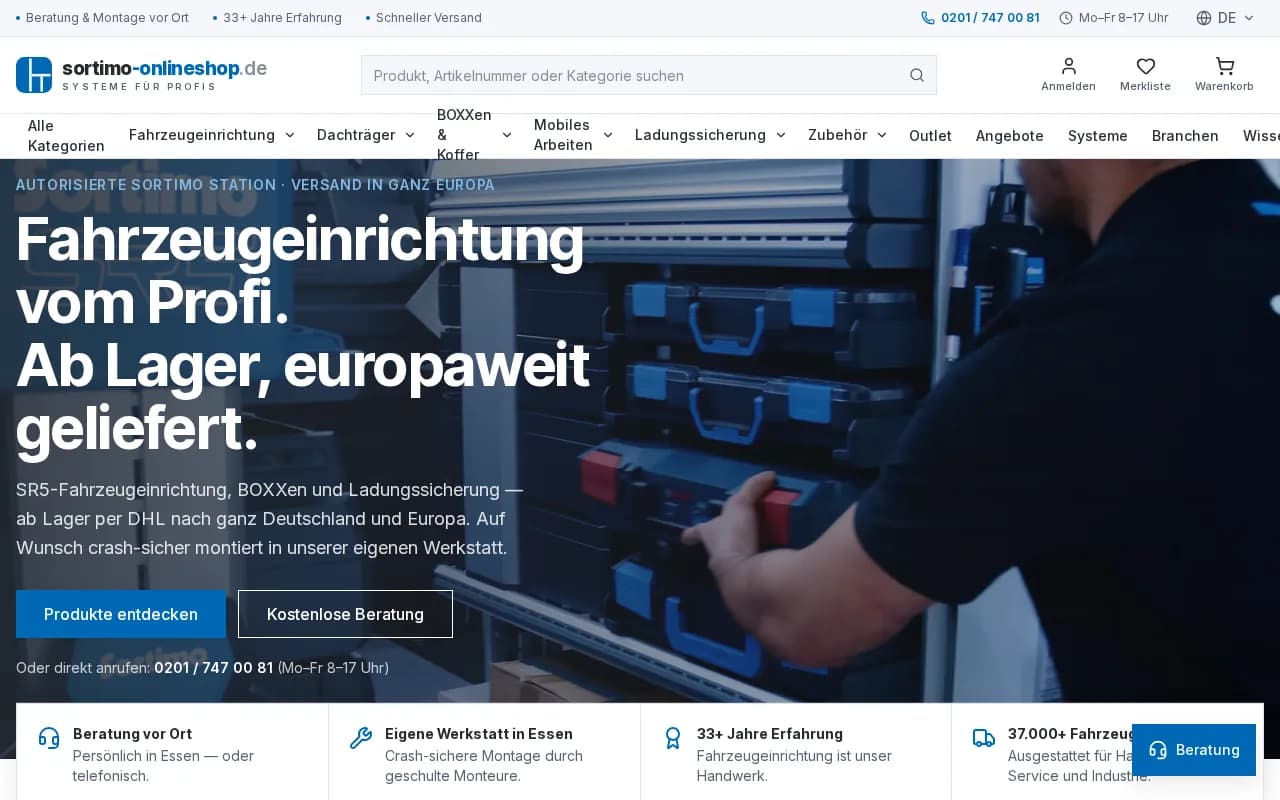Click the 'Autorisierte Sortimo Station' tagline
Screen dimensions: 1280x800
(x=146, y=185)
